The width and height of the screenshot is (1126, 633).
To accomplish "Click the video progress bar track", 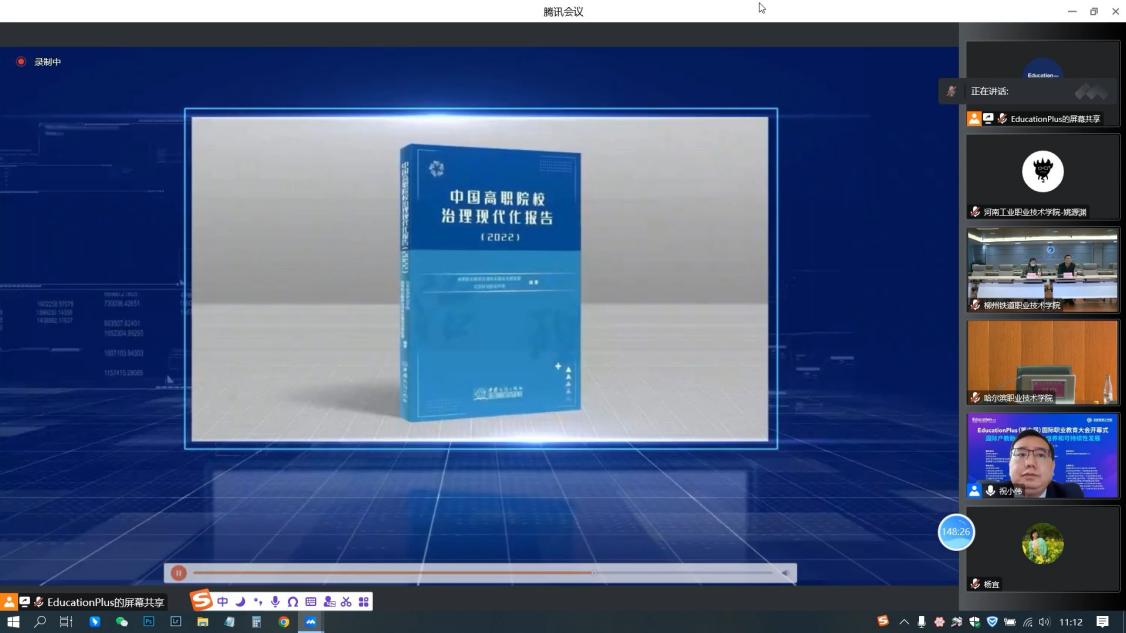I will [x=480, y=573].
